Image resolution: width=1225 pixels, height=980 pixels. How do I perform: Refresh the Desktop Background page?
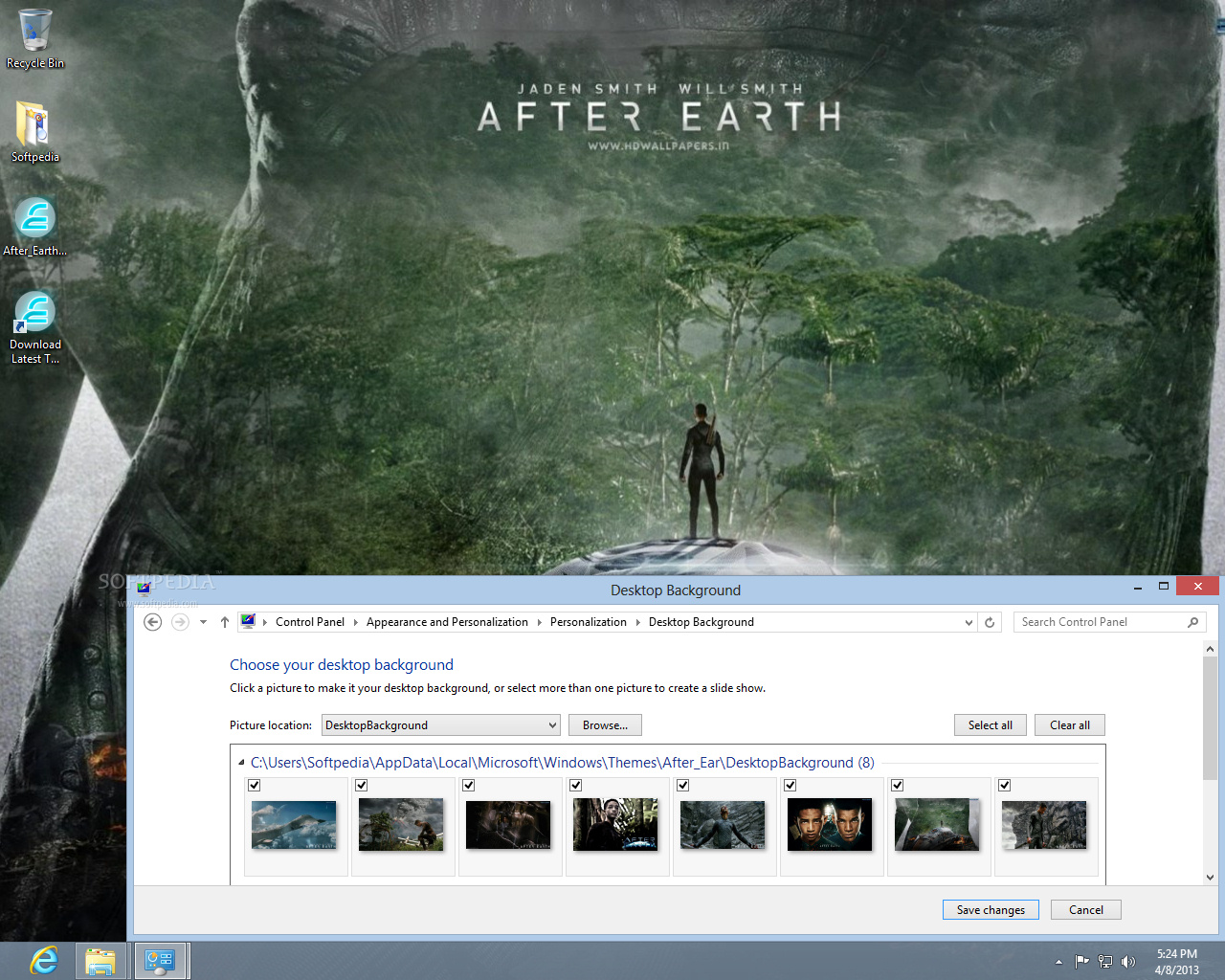(x=990, y=622)
